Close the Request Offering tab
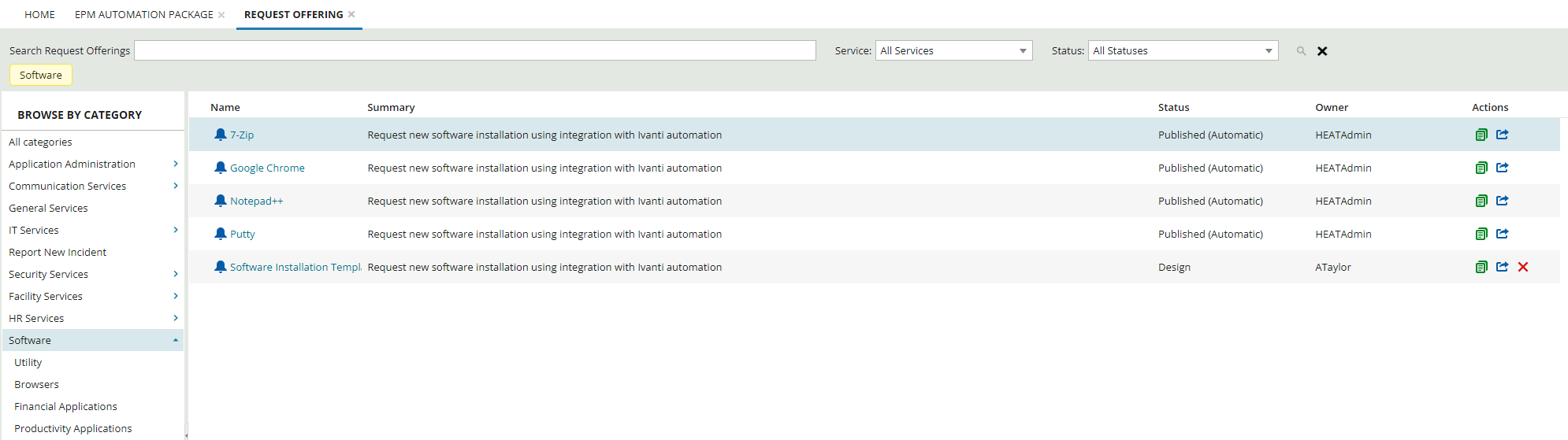1568x440 pixels. [x=351, y=14]
